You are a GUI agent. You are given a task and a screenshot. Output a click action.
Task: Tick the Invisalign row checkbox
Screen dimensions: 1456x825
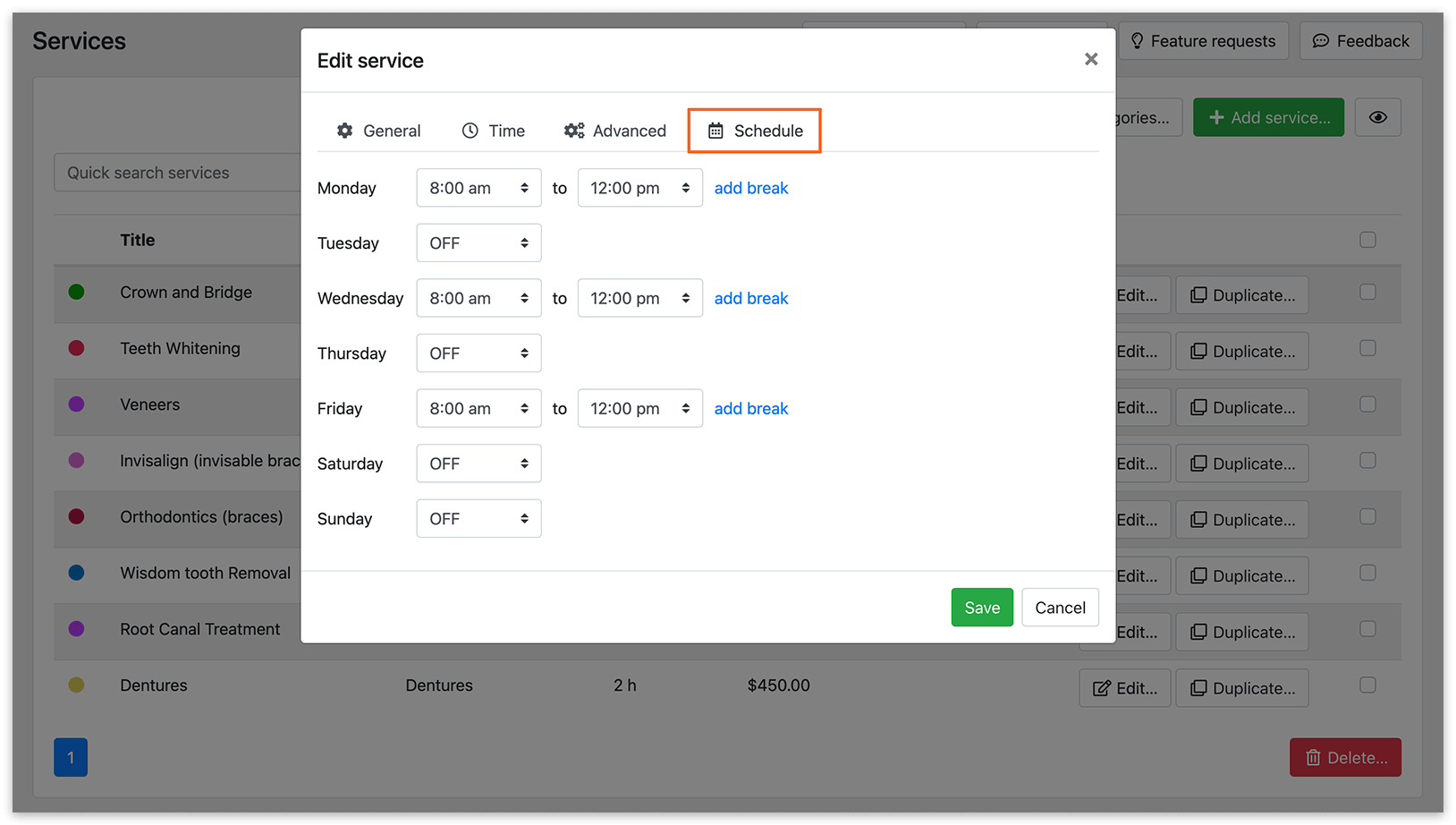(1367, 460)
